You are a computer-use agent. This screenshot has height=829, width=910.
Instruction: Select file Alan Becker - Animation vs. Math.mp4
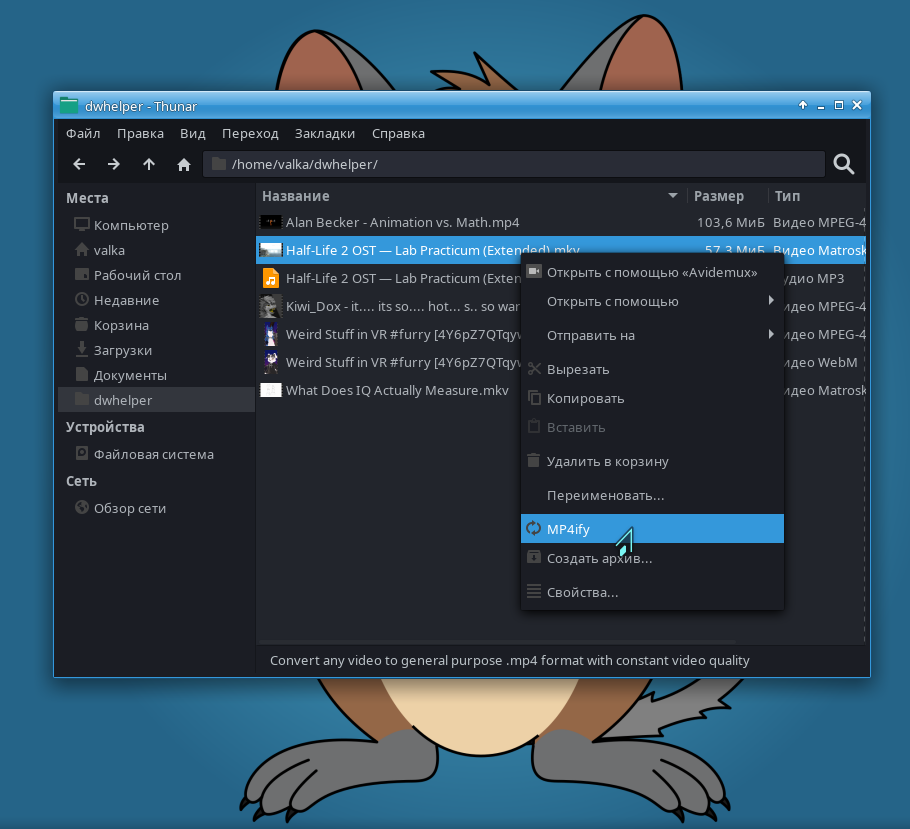[x=403, y=222]
